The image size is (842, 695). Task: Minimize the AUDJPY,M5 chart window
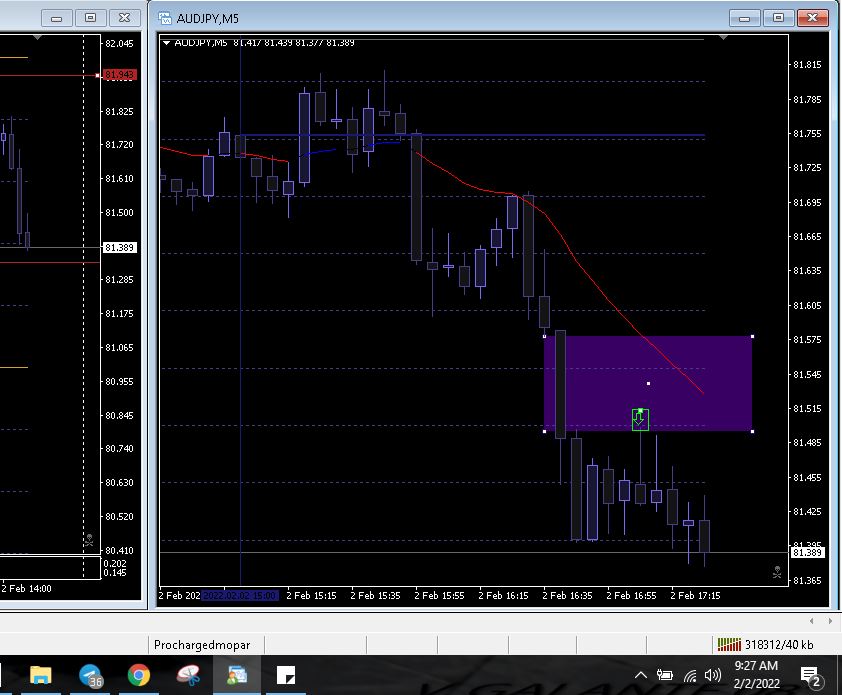(x=744, y=18)
